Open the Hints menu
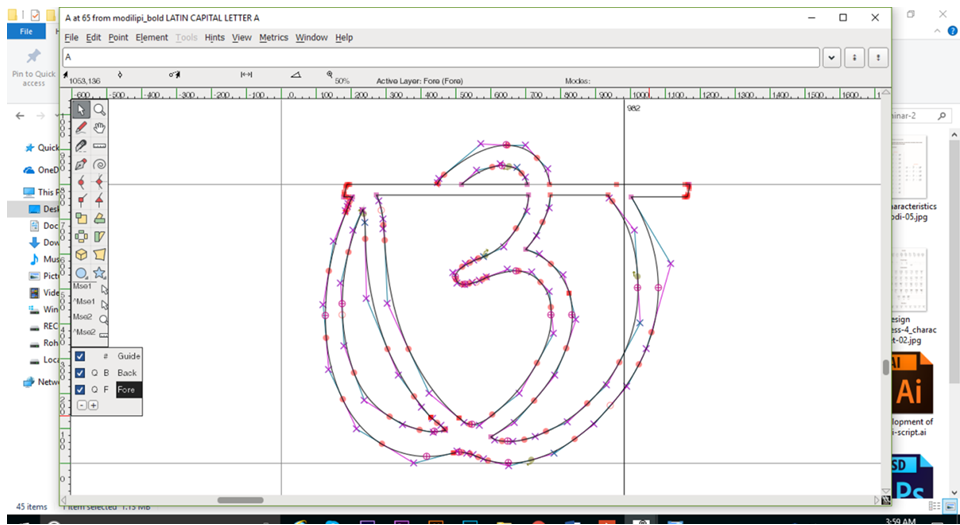 215,37
